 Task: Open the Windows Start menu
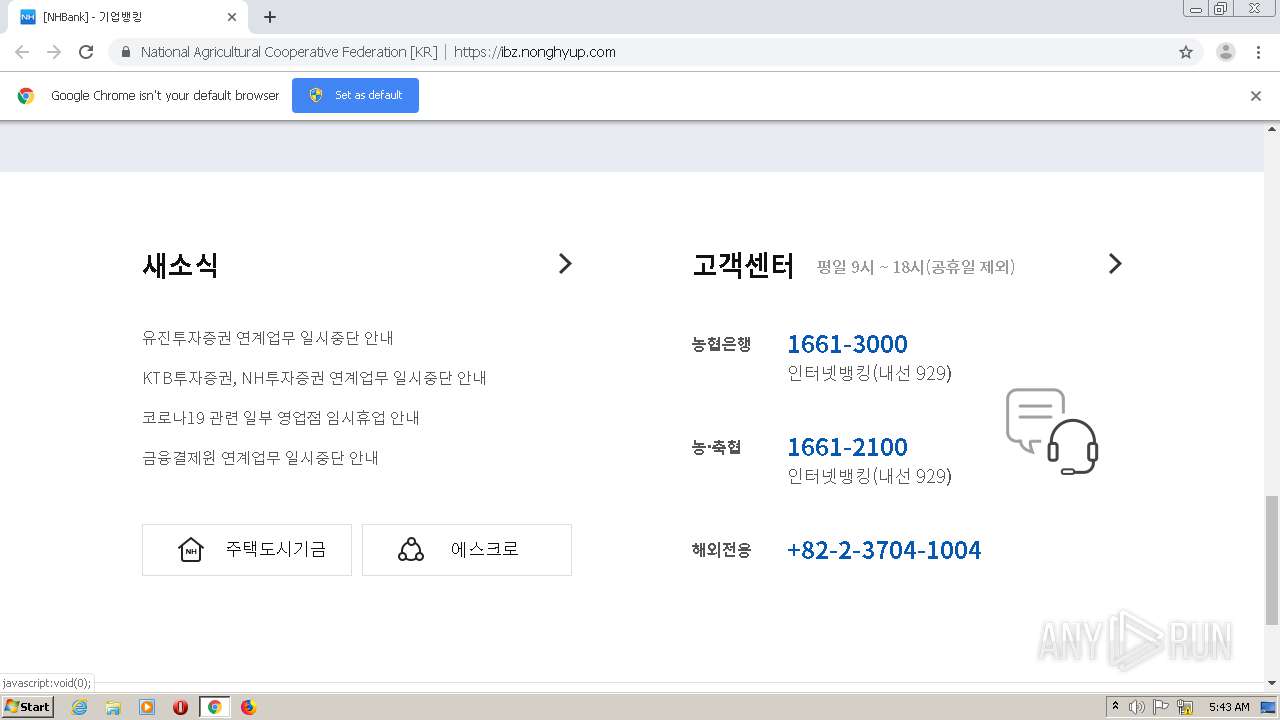[x=28, y=707]
